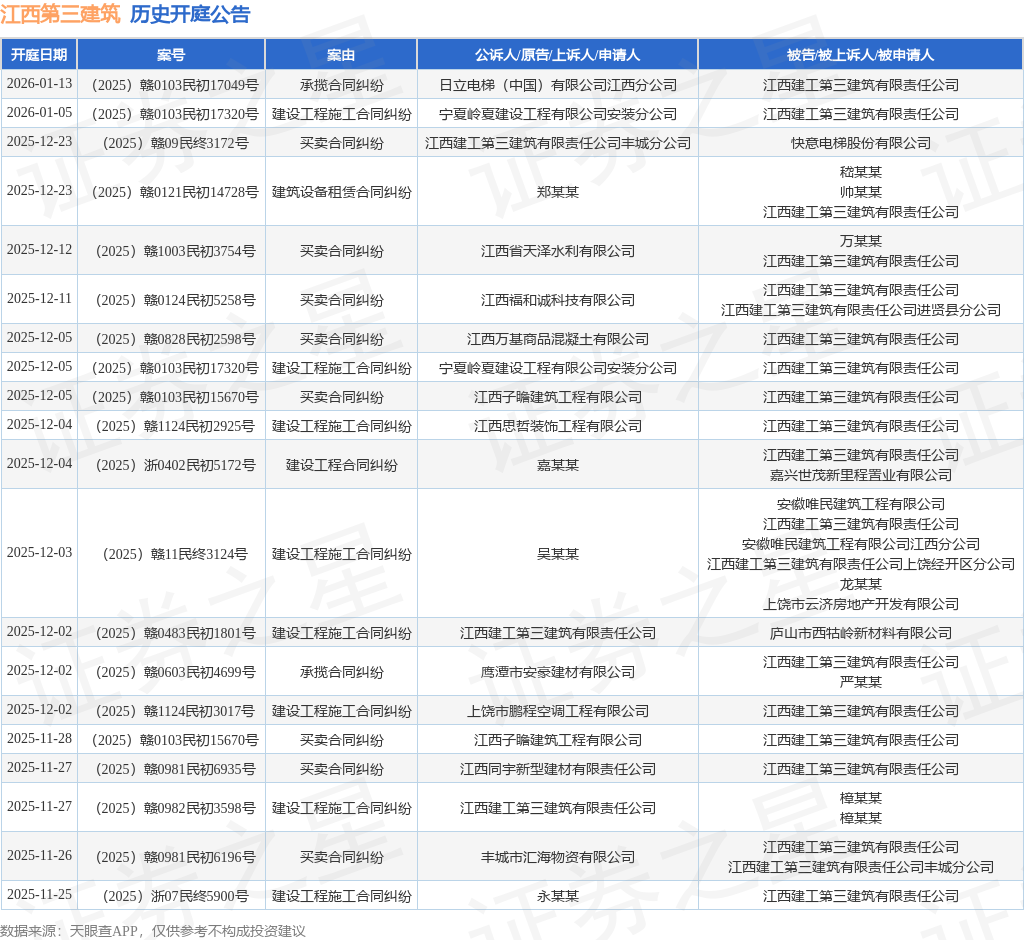Click defendant 严某某
Screen dimensions: 1024x940
[861, 682]
